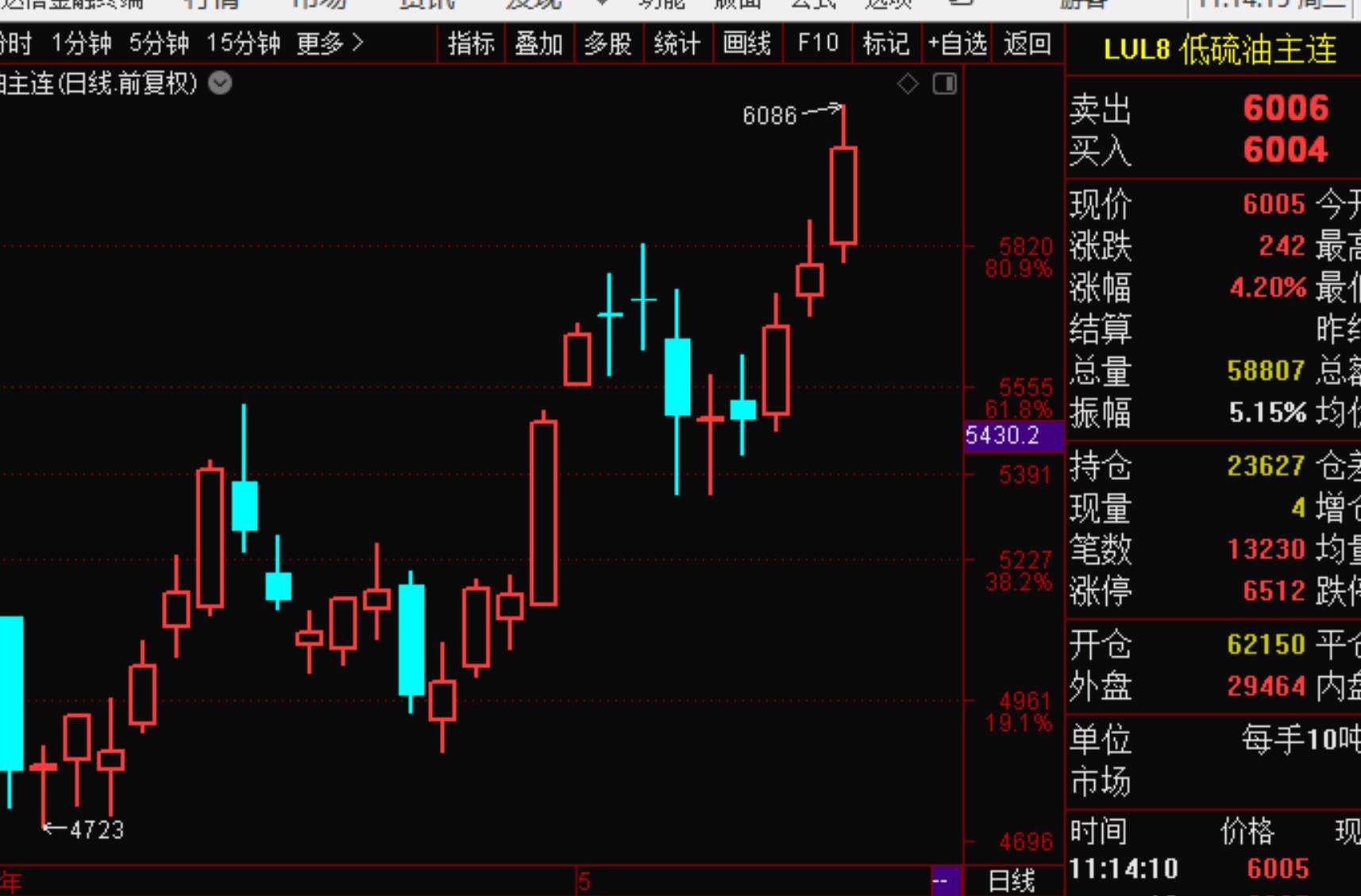Toggle the side-panel layout icon at chart corner
1361x896 pixels.
click(x=945, y=83)
